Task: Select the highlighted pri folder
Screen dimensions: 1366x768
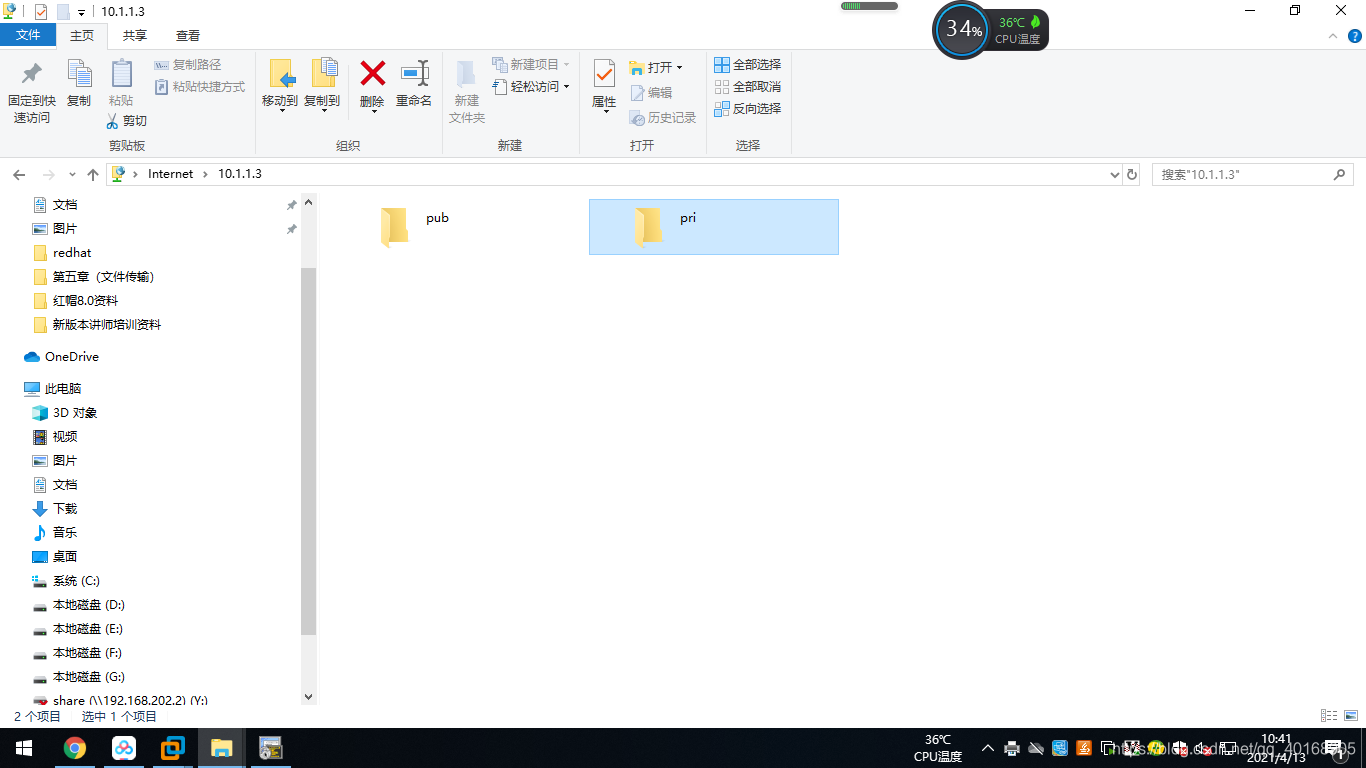Action: (x=714, y=227)
